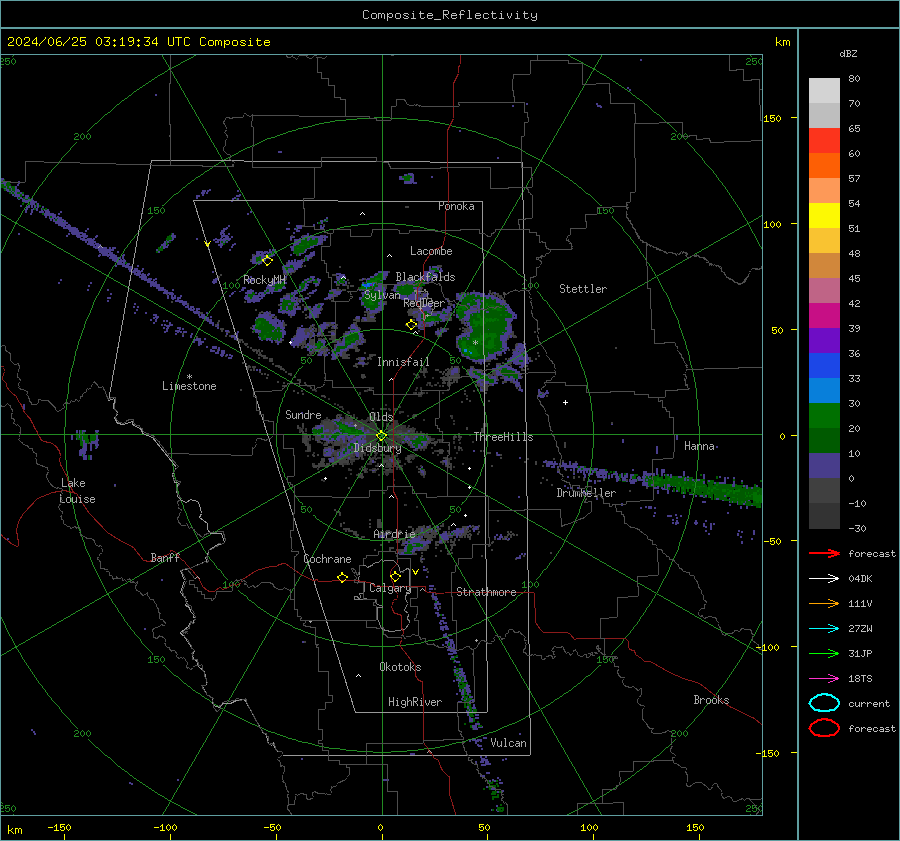
Task: Click the Sundre city label
Action: (x=303, y=414)
